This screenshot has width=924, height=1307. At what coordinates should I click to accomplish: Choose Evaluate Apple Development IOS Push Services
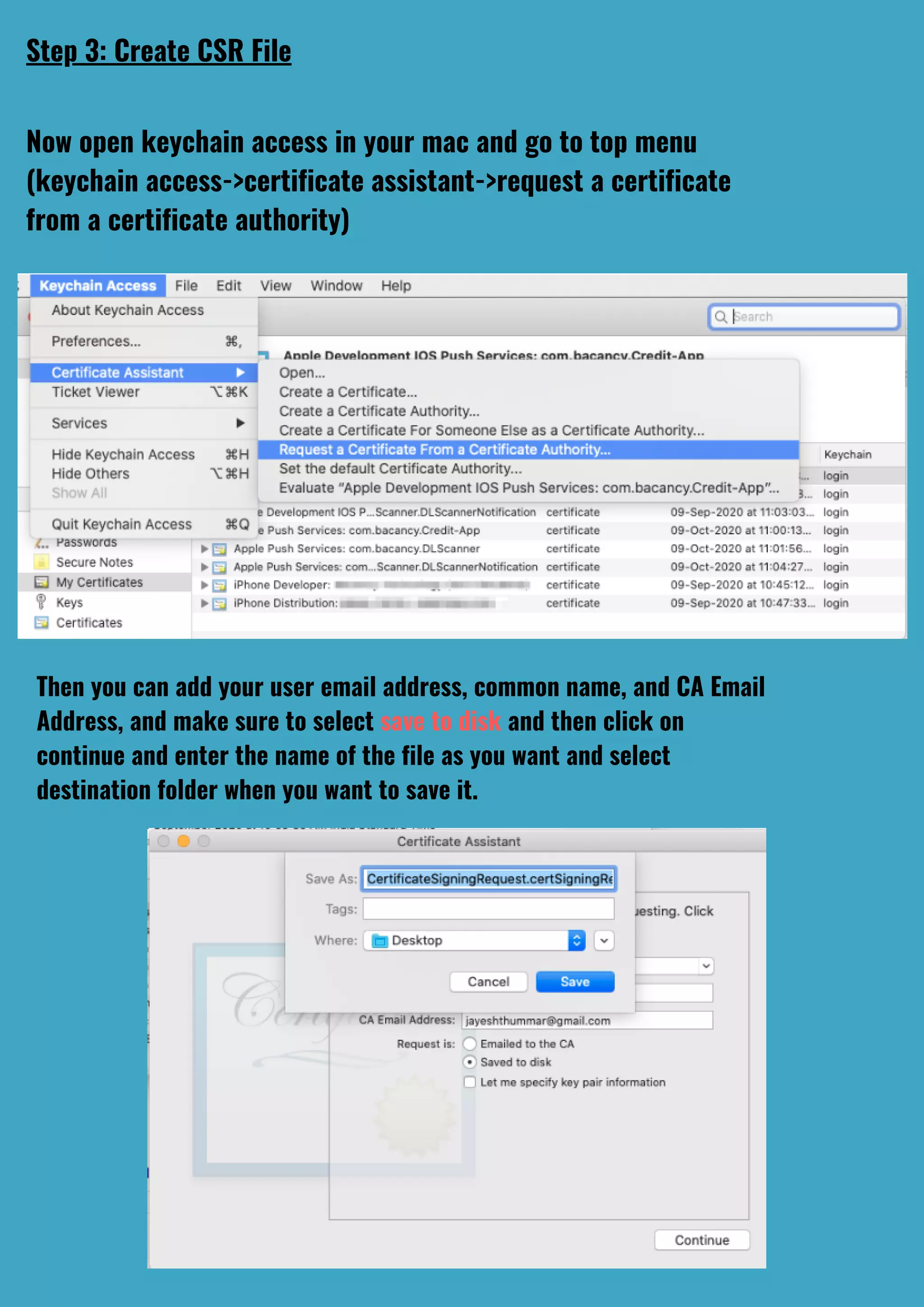point(528,488)
